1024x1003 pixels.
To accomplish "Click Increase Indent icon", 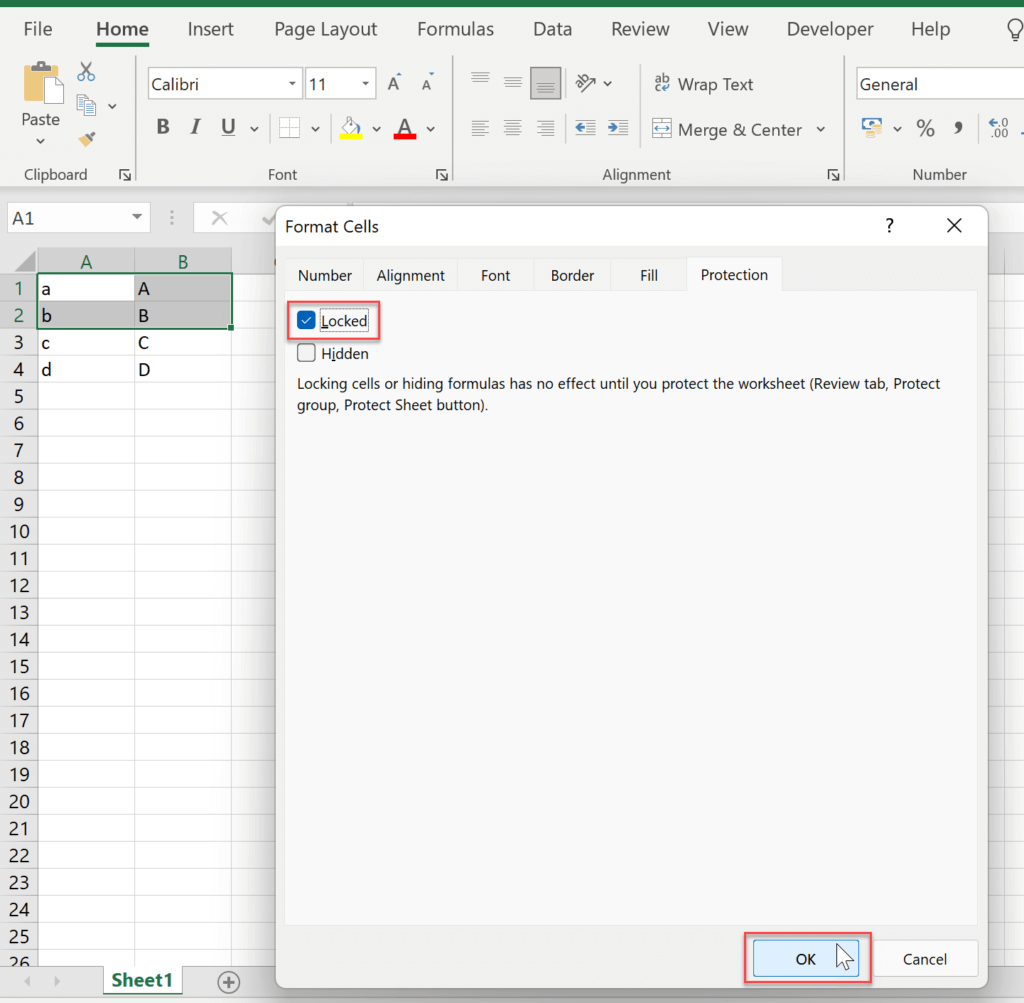I will coord(618,128).
